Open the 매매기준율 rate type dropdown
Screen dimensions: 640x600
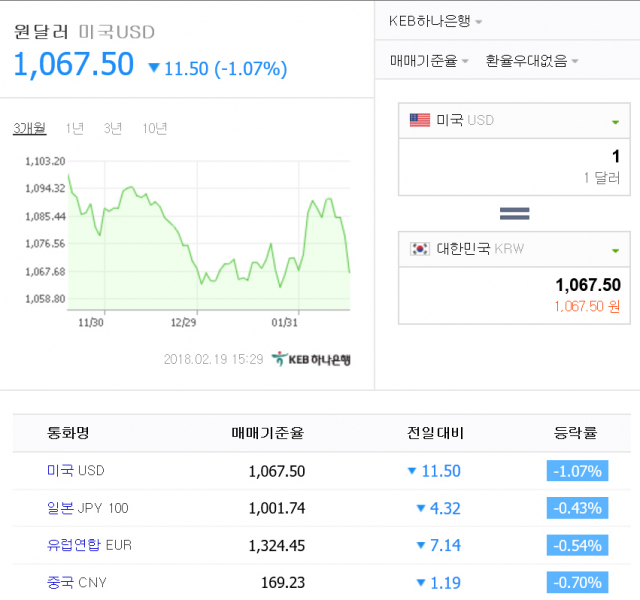(429, 61)
